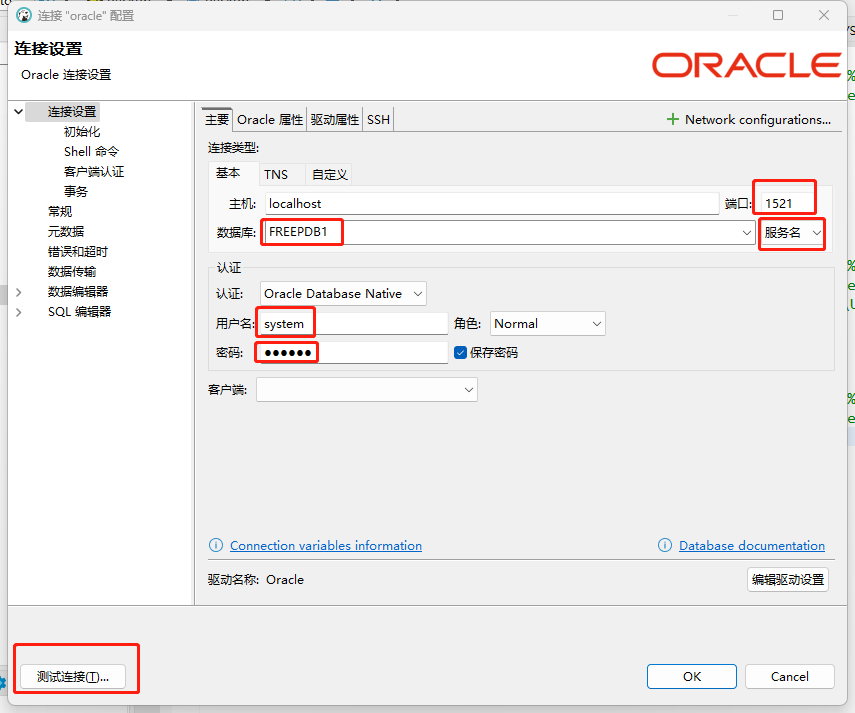Click the 编辑驱动设置 button
The width and height of the screenshot is (855, 713).
788,579
